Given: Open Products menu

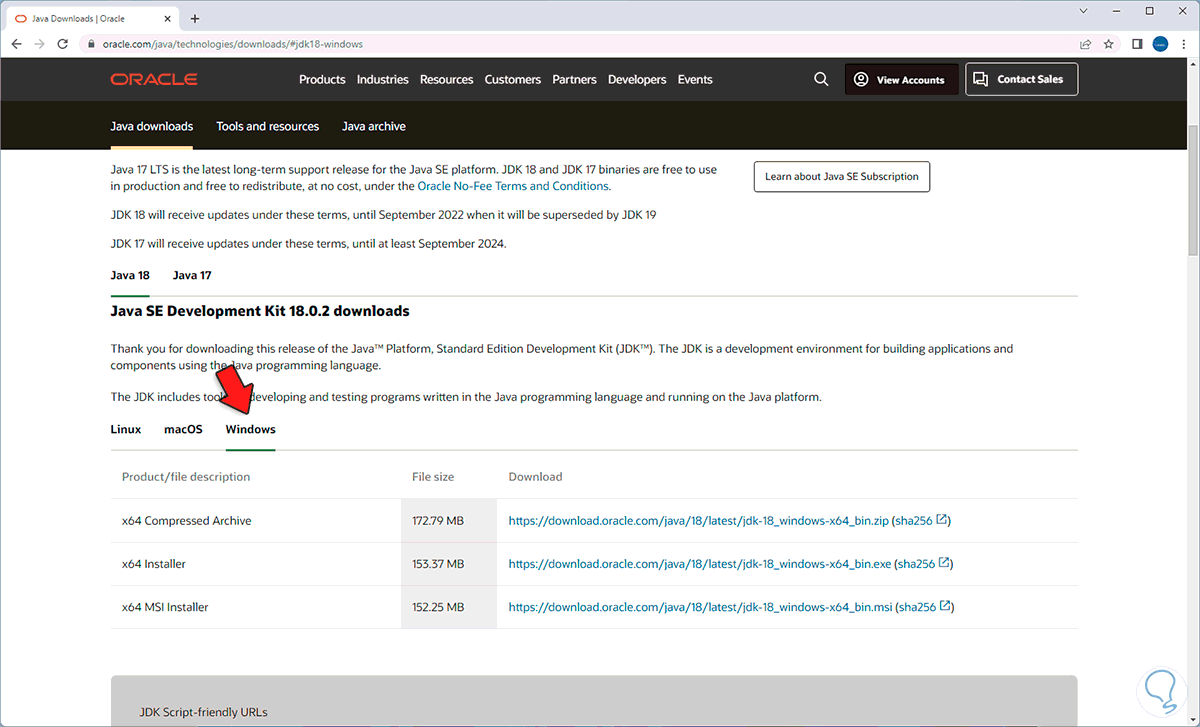Looking at the screenshot, I should pyautogui.click(x=322, y=79).
